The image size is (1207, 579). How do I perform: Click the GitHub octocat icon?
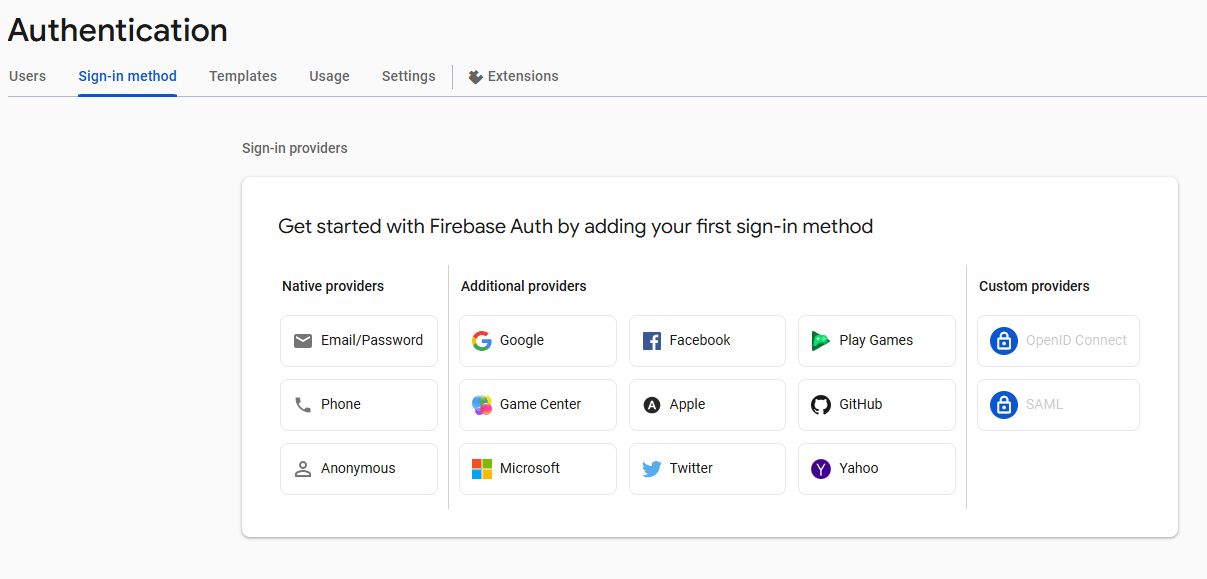[821, 405]
